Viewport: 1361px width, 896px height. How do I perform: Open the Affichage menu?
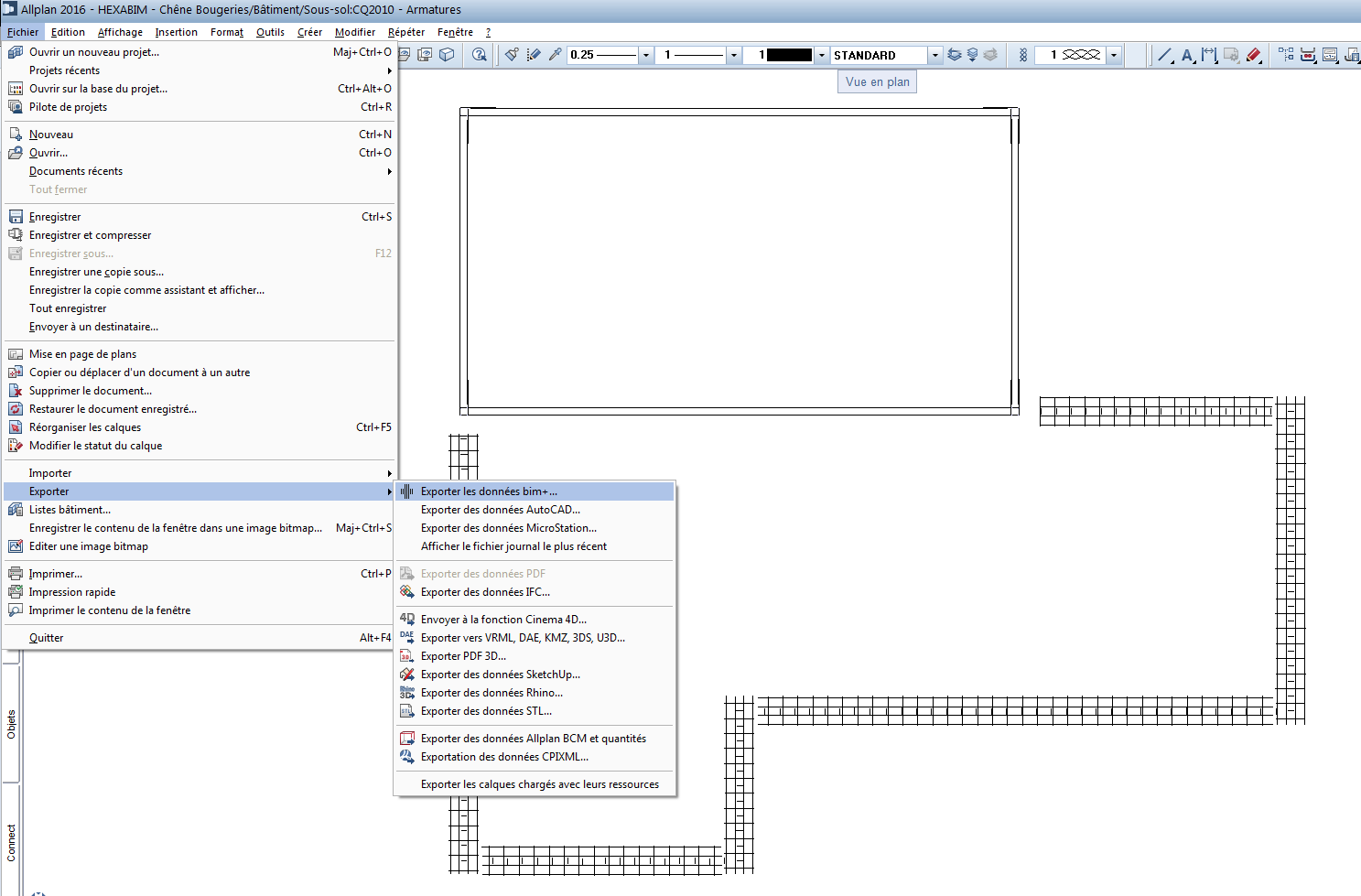pos(120,32)
